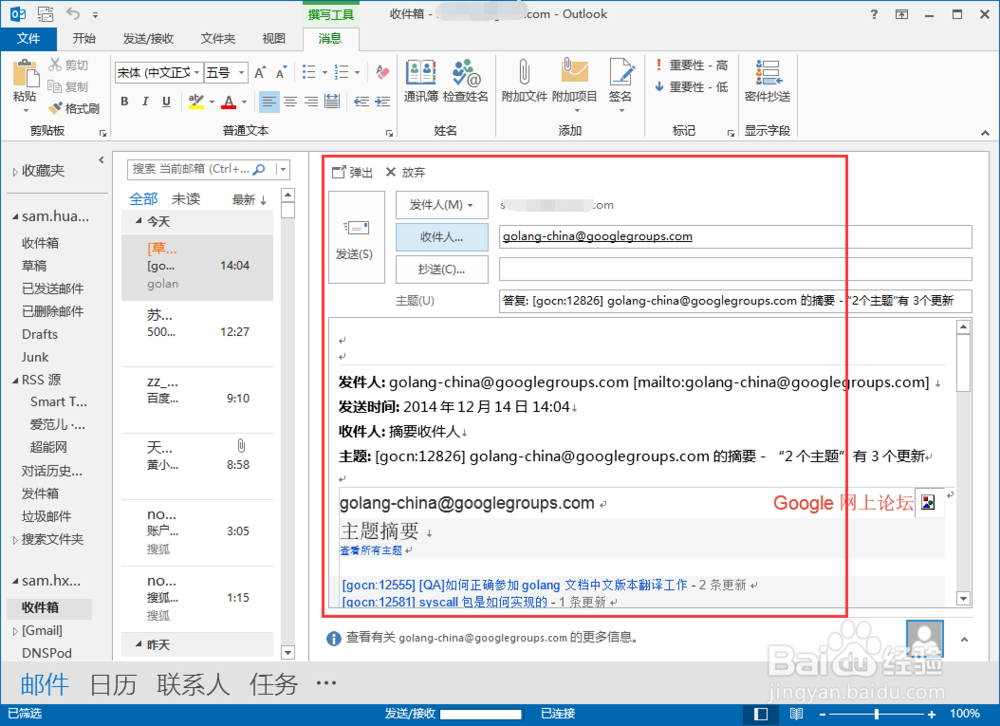This screenshot has height=726, width=1000.
Task: Open the font size dropdown (五号)
Action: [x=241, y=73]
